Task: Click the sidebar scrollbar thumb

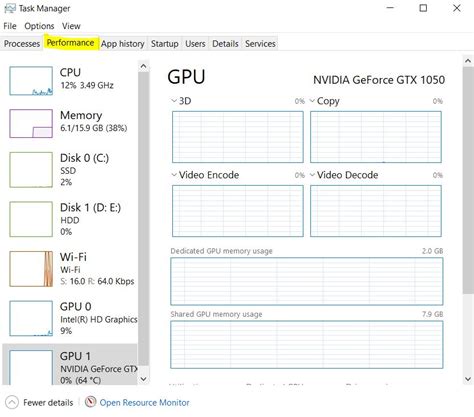Action: 143,218
